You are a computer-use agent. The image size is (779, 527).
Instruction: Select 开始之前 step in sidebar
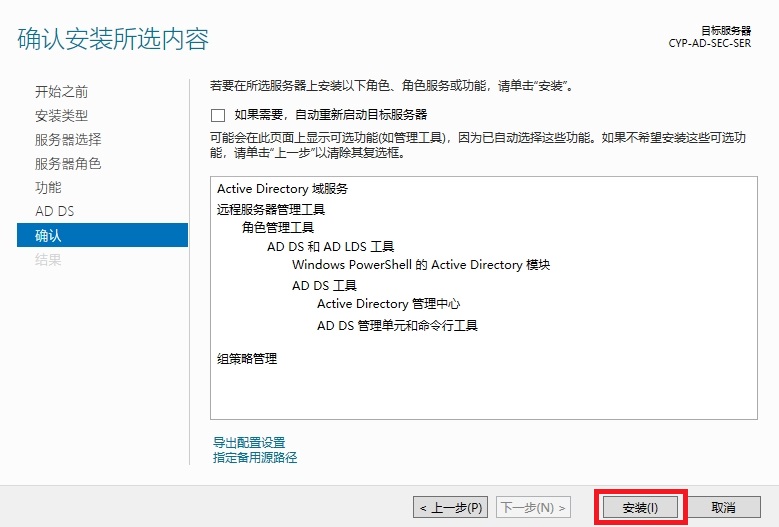[x=62, y=92]
